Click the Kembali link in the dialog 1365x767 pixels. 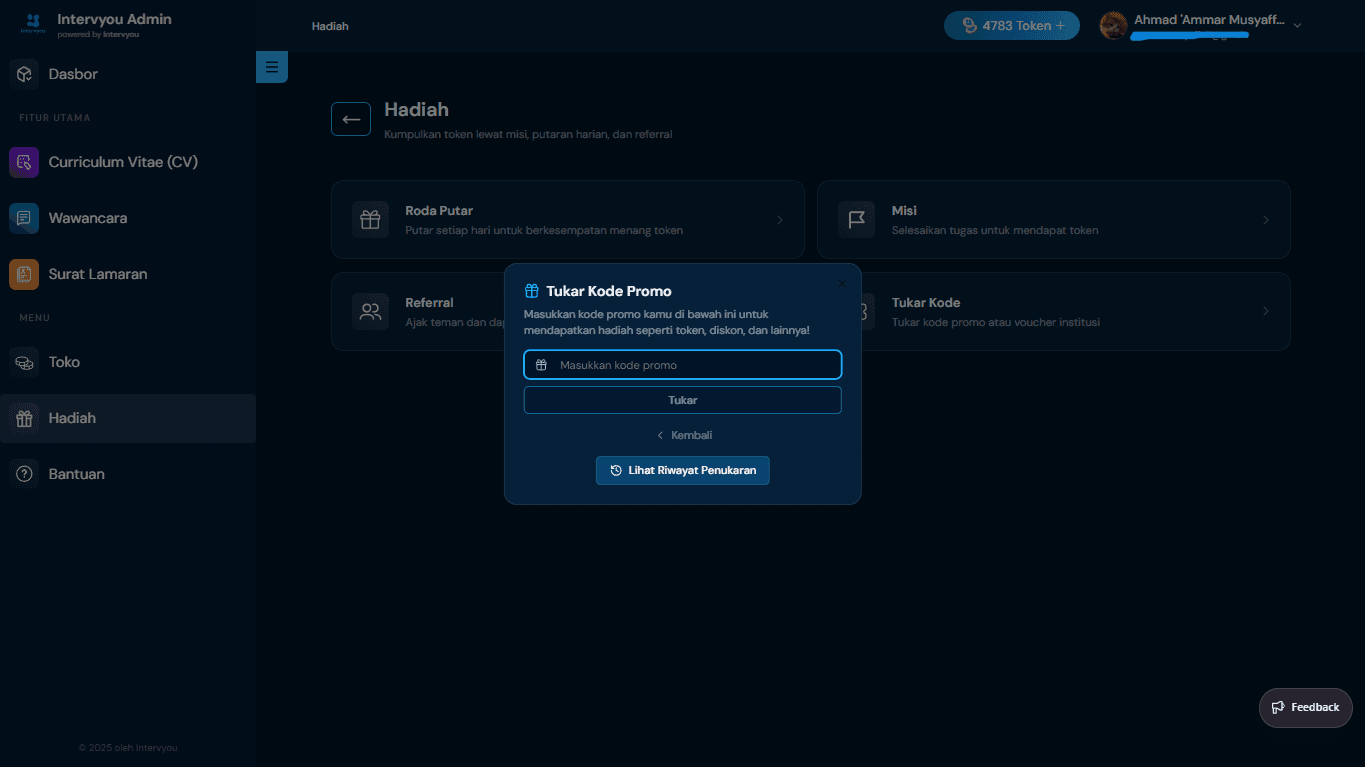[x=684, y=435]
